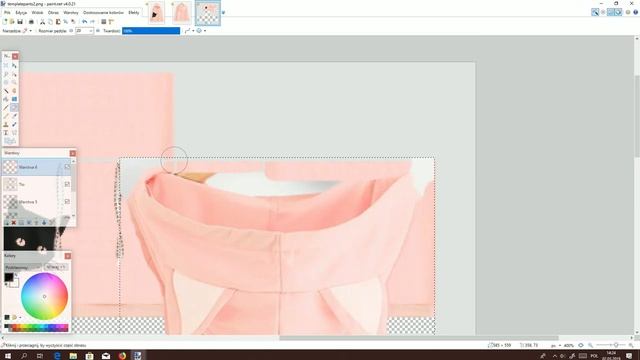Select the Color Picker tool
640x360 pixels.
tap(14, 116)
